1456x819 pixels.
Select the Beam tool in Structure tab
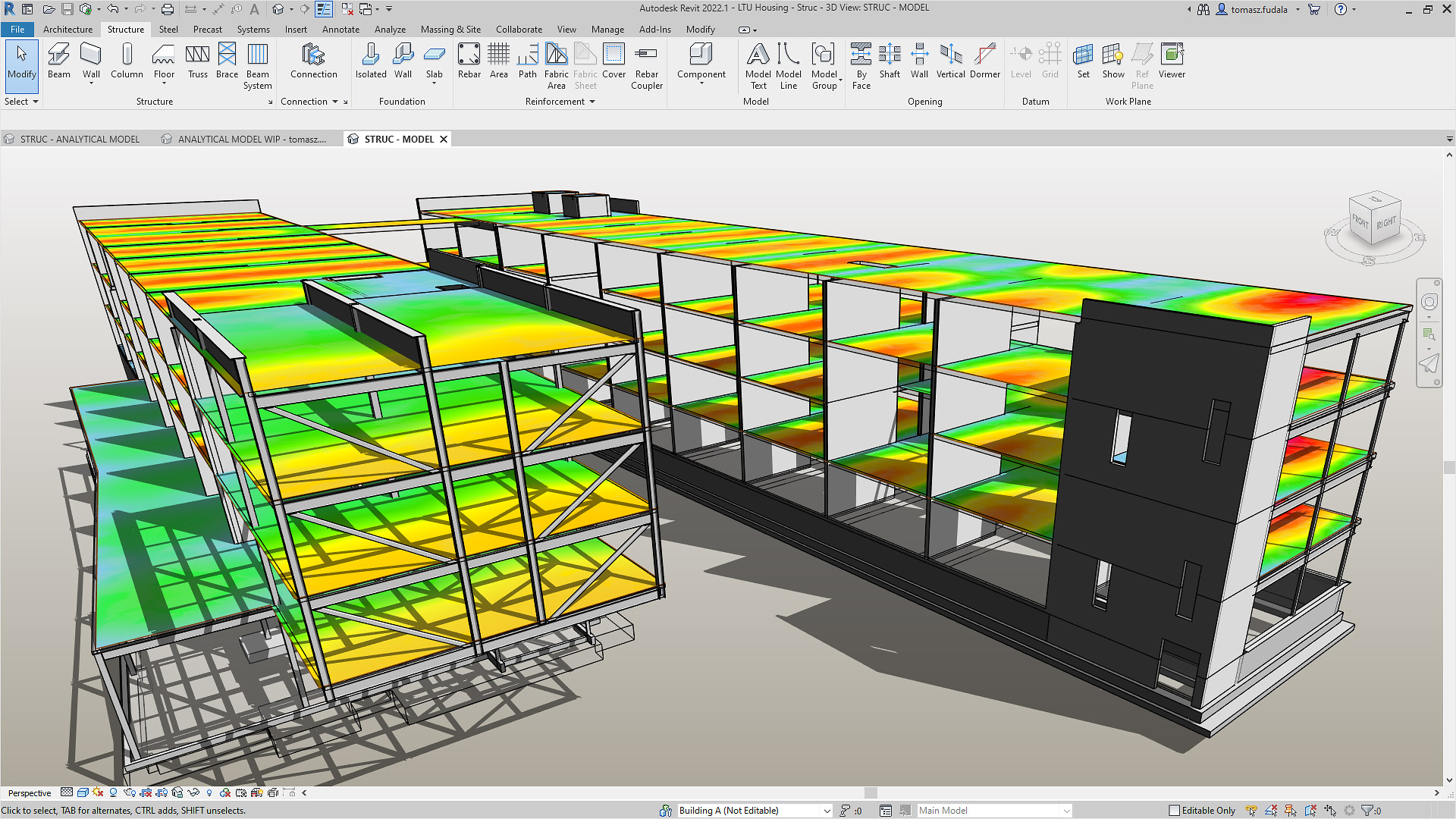[58, 62]
